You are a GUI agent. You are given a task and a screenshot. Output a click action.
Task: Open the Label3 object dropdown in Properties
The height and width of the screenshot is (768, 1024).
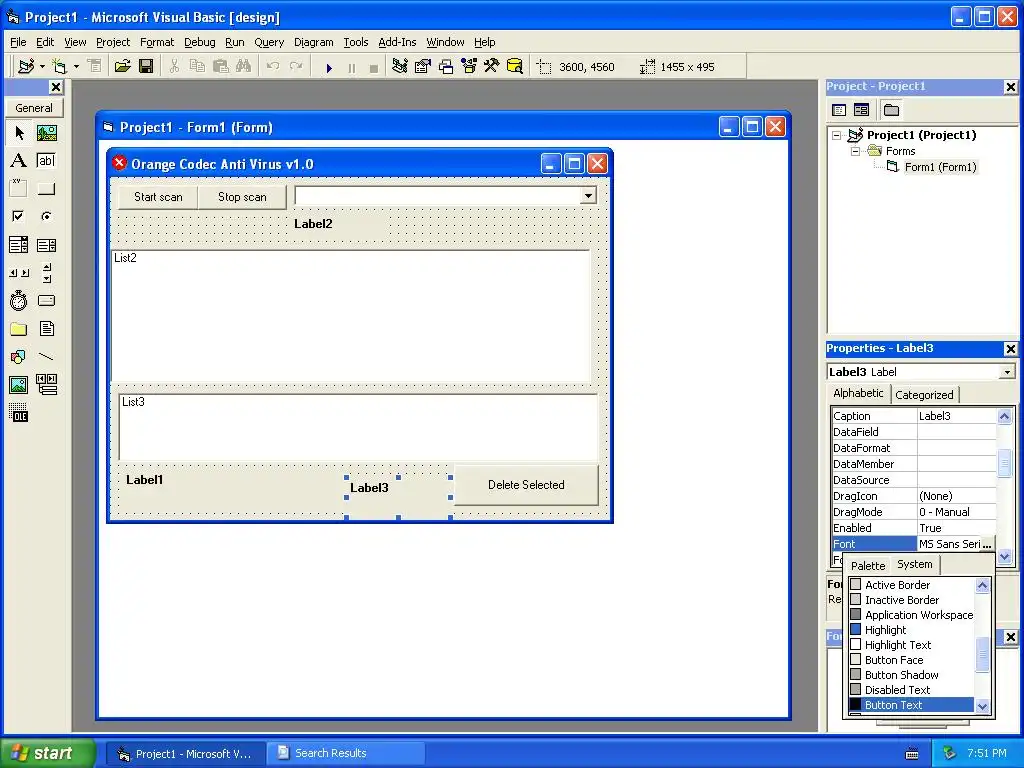point(1007,372)
